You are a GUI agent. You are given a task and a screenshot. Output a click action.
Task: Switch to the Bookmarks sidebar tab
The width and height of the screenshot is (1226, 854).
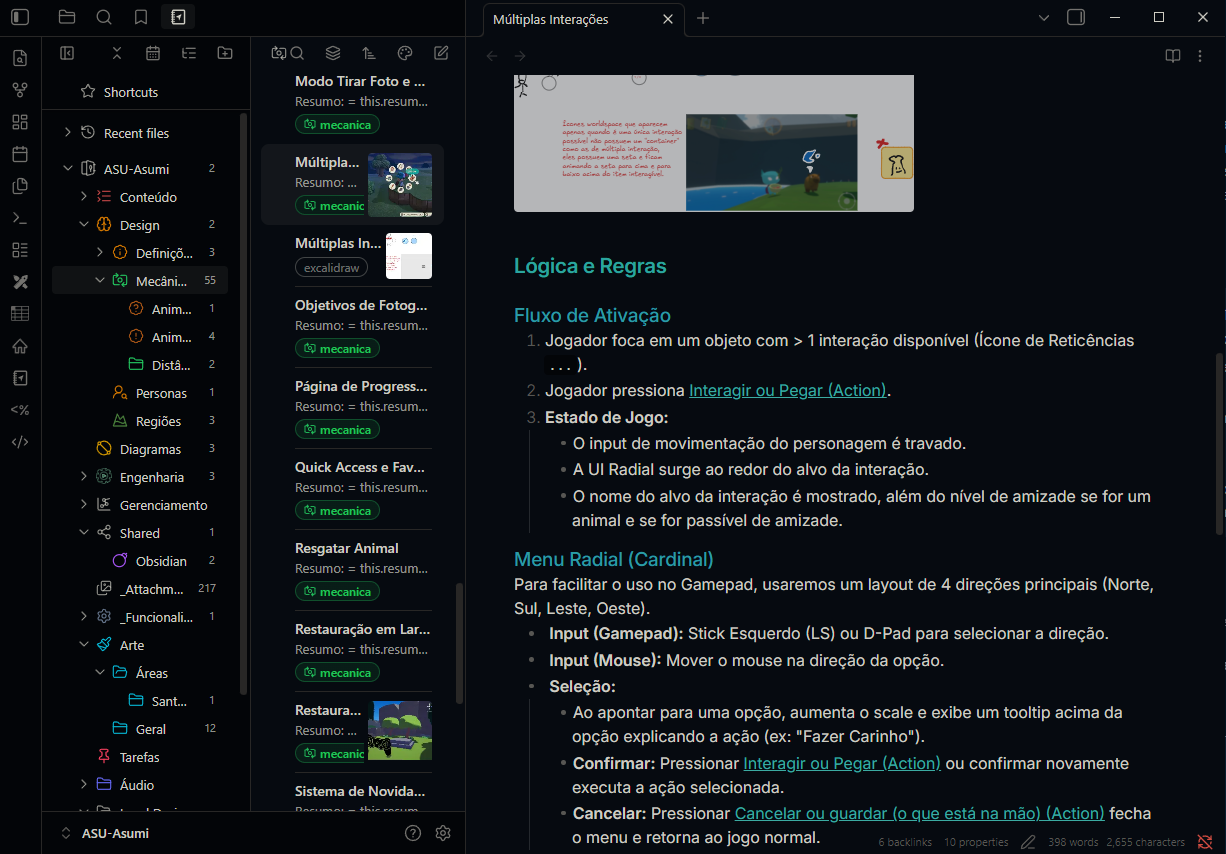[x=141, y=17]
